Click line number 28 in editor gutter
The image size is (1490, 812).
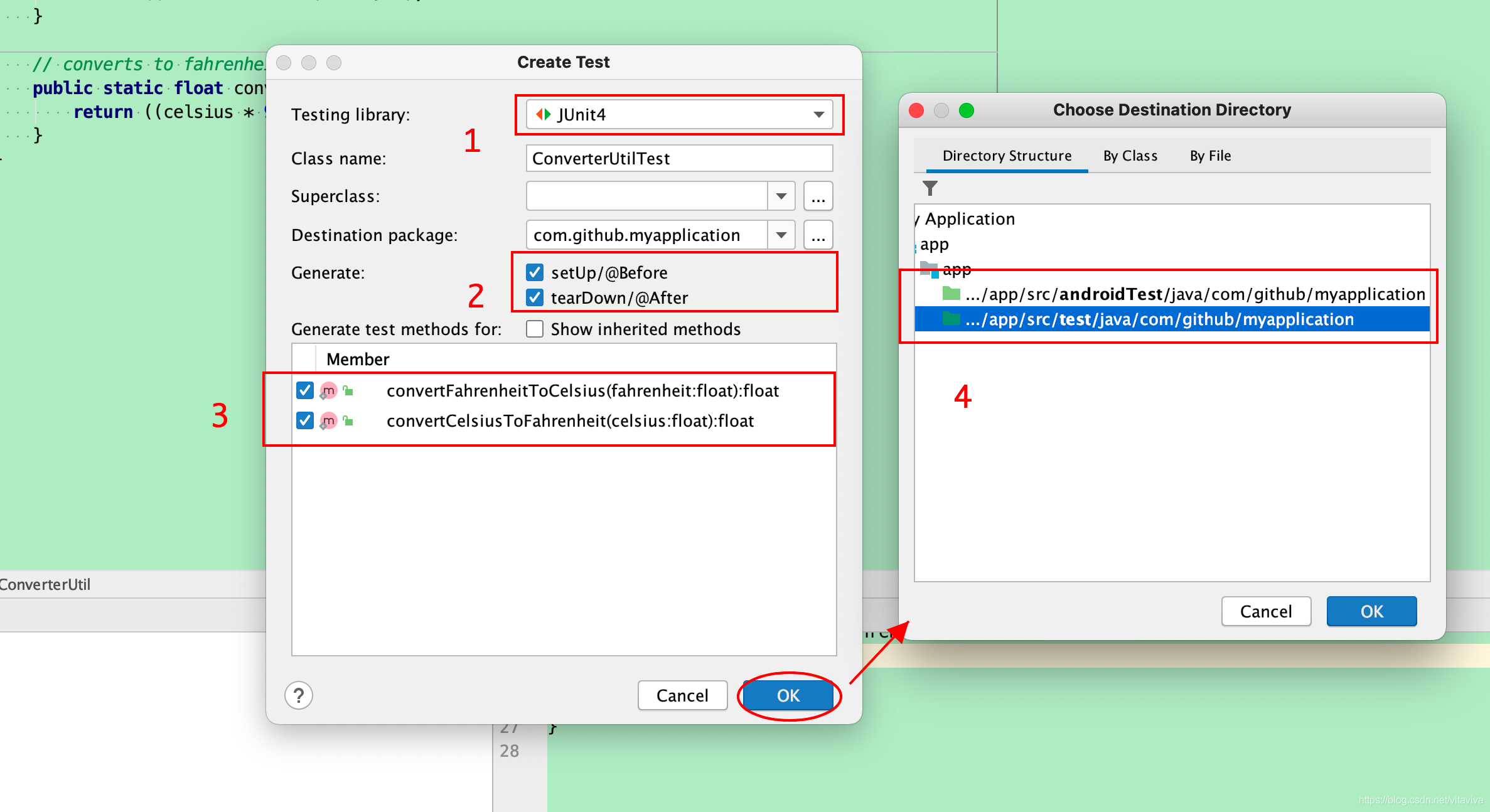click(509, 751)
